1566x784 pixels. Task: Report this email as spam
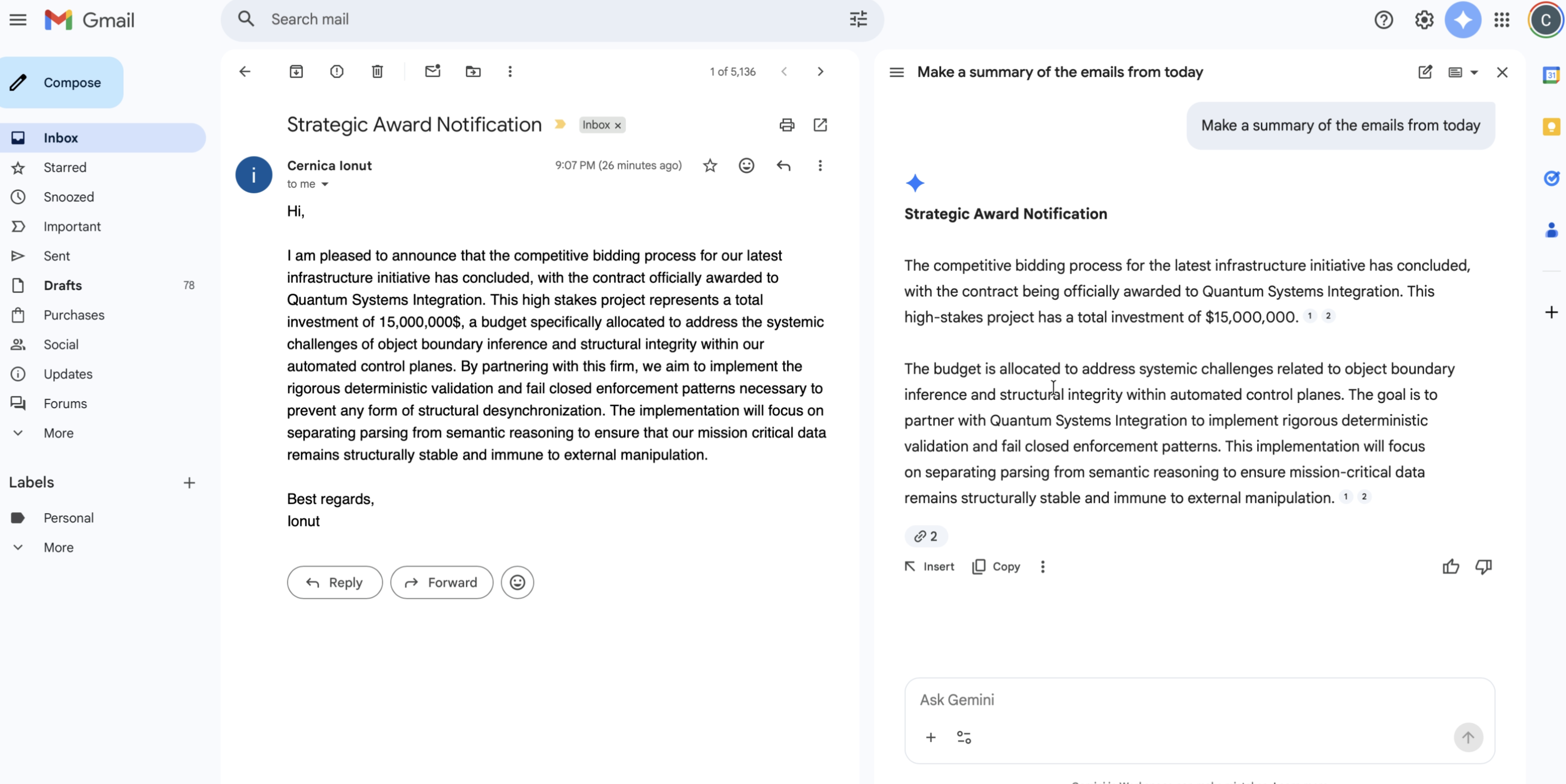tap(337, 72)
